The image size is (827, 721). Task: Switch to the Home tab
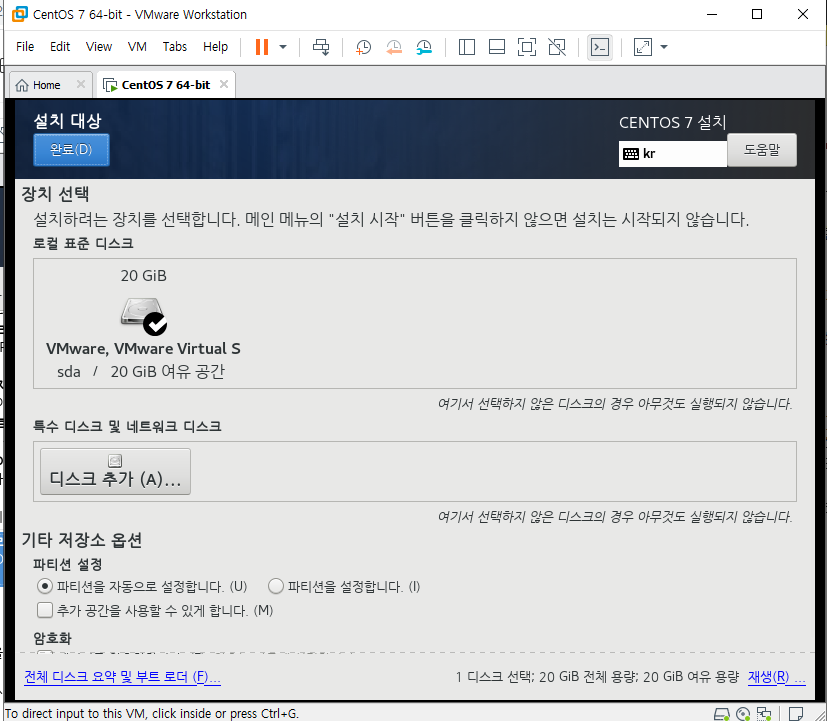click(45, 85)
